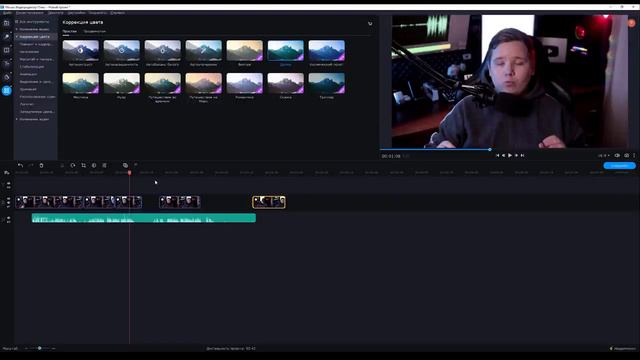Apply the warm Винтаж preset thumbnail
Image resolution: width=640 pixels, height=360 pixels.
click(244, 51)
